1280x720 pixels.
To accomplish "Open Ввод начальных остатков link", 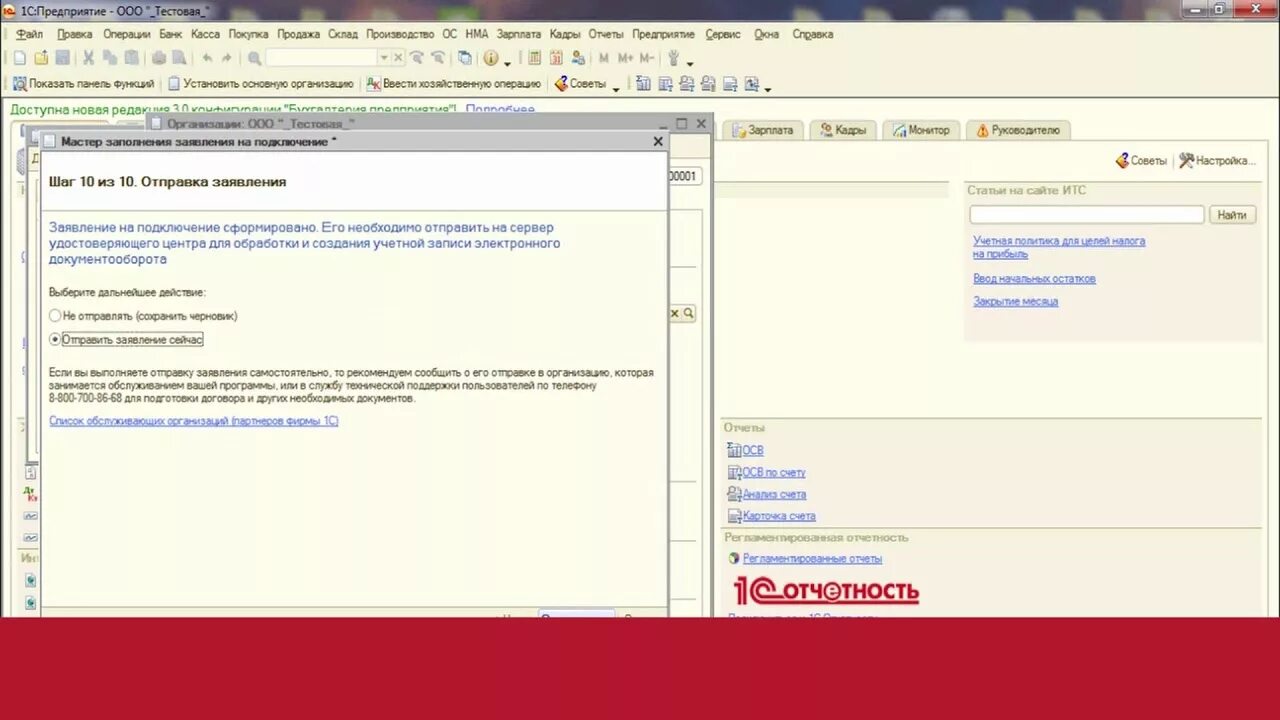I will pos(1034,279).
